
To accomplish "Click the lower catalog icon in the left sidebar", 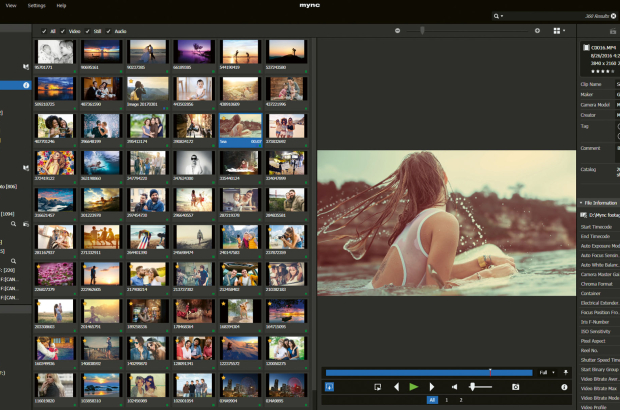I will coord(26,168).
